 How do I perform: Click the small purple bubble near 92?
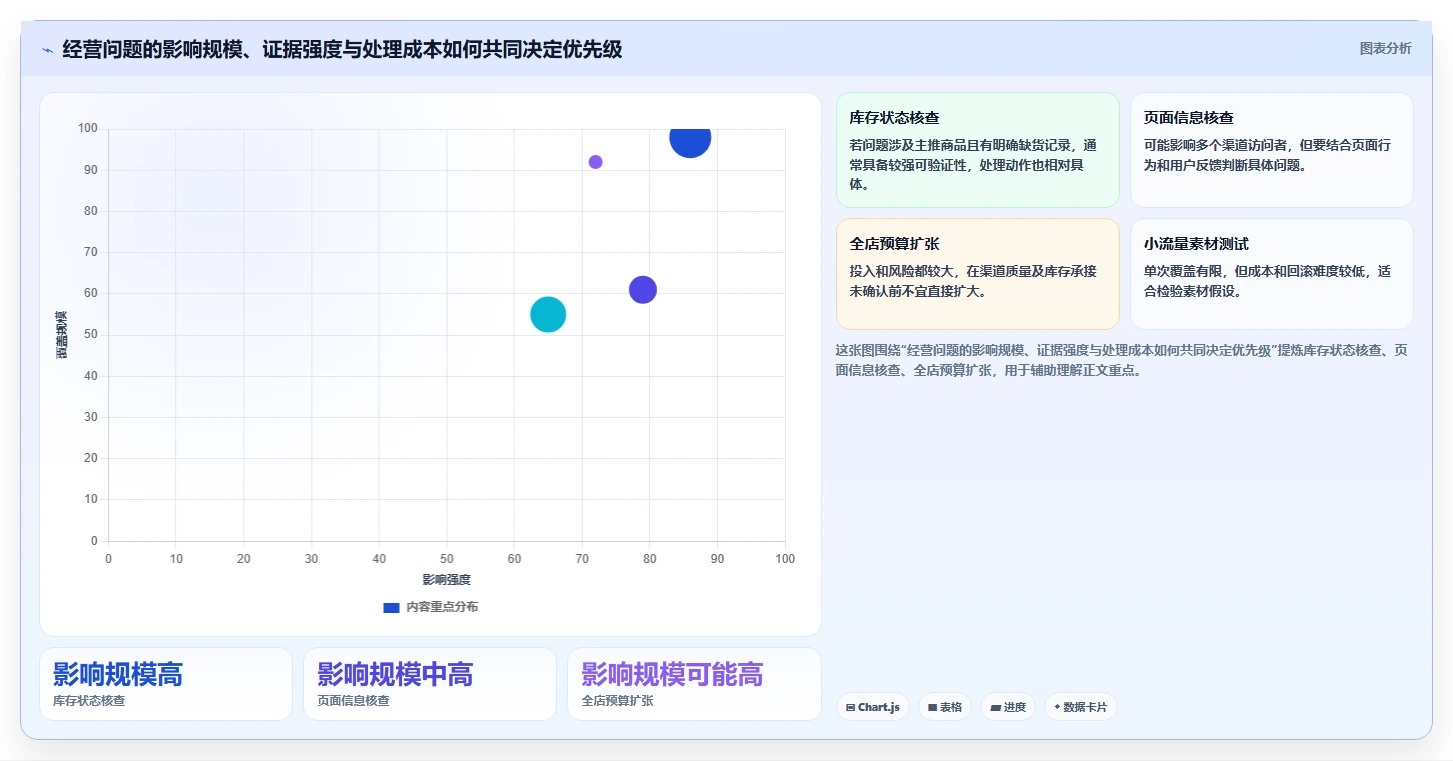[595, 162]
